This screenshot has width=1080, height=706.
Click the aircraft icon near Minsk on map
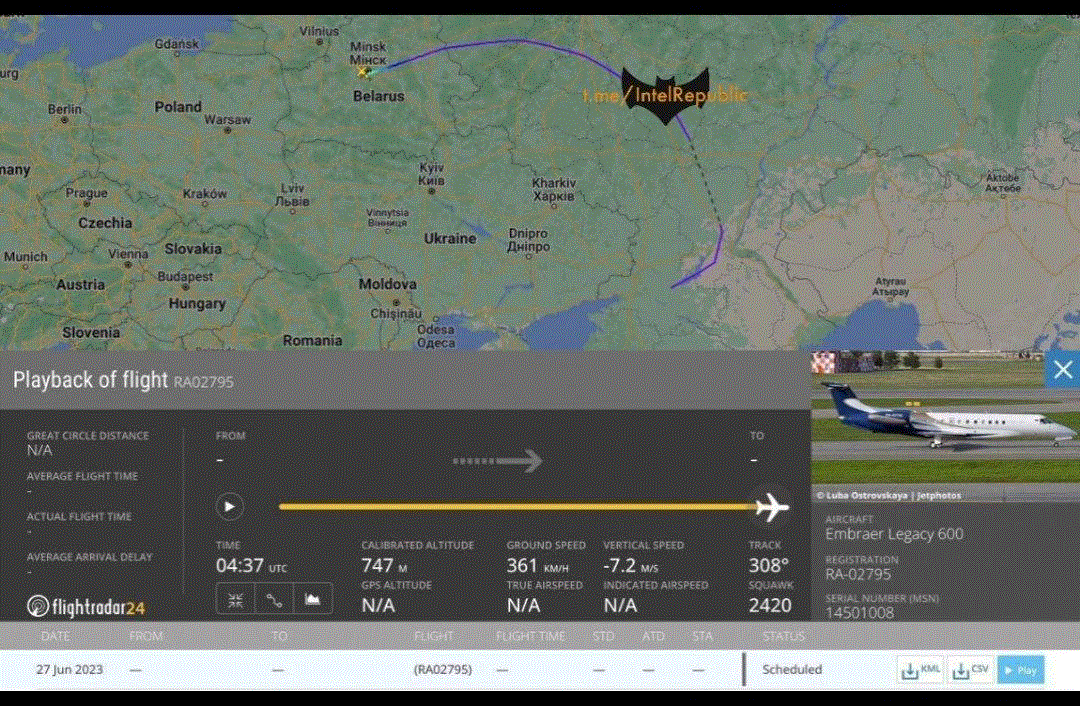pyautogui.click(x=365, y=71)
